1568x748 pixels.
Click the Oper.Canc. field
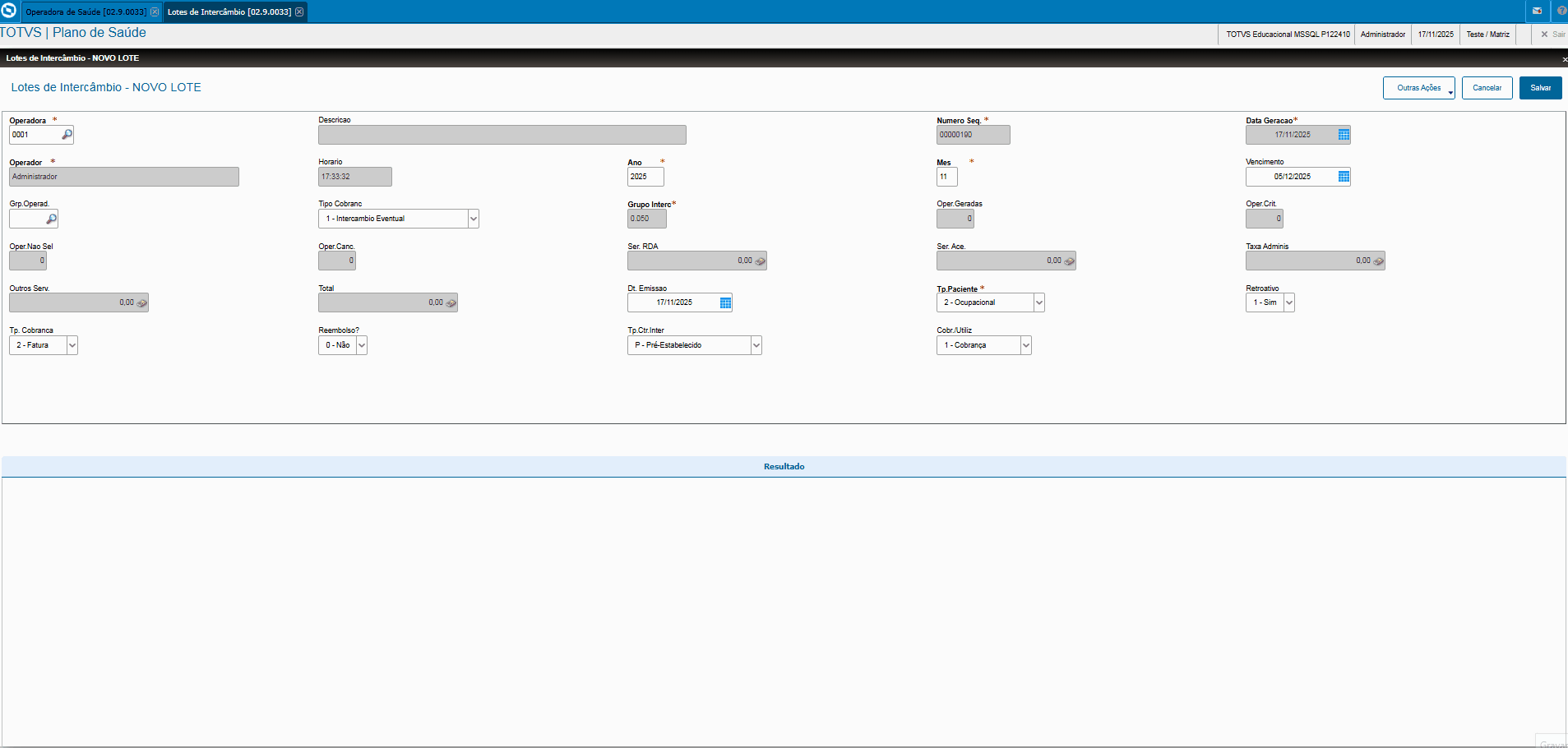point(337,261)
